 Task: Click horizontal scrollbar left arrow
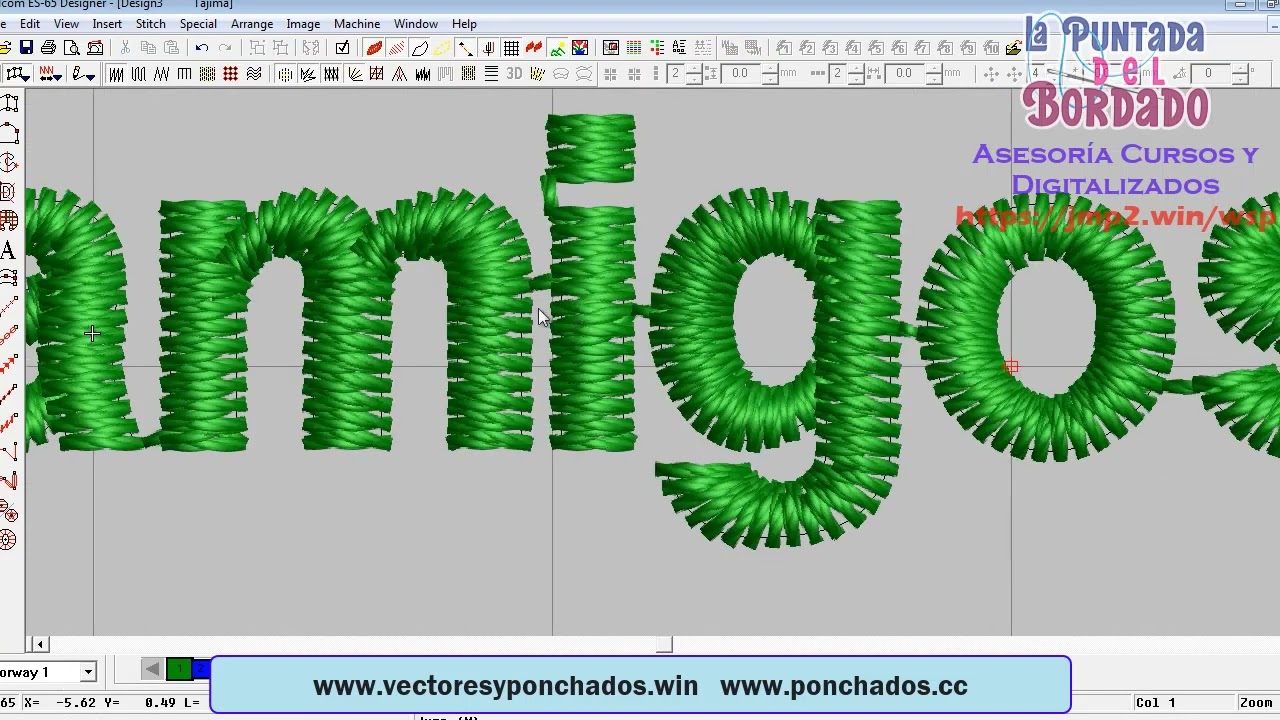tap(40, 645)
